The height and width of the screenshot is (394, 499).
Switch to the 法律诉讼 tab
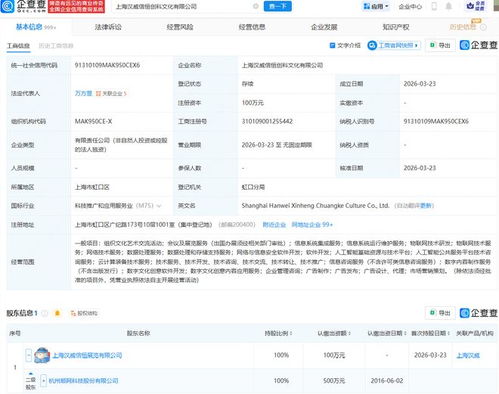point(108,27)
